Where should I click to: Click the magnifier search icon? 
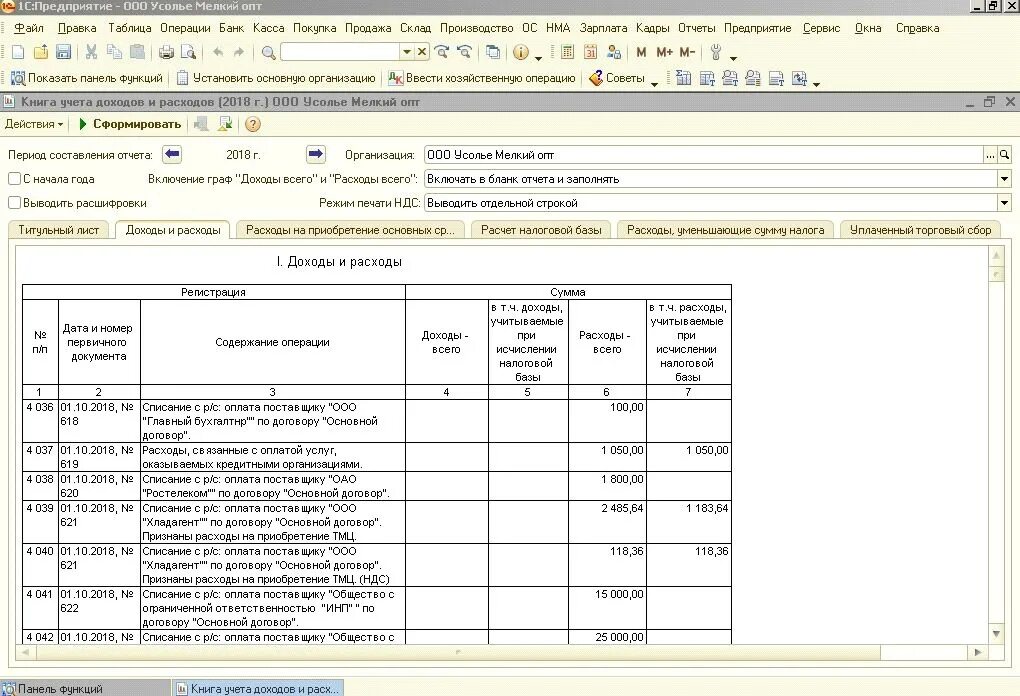click(x=268, y=52)
